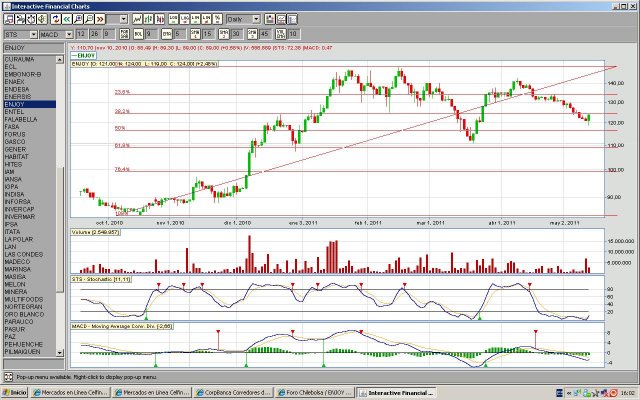Click the zoom out magnifier icon
640x400 pixels.
[89, 19]
